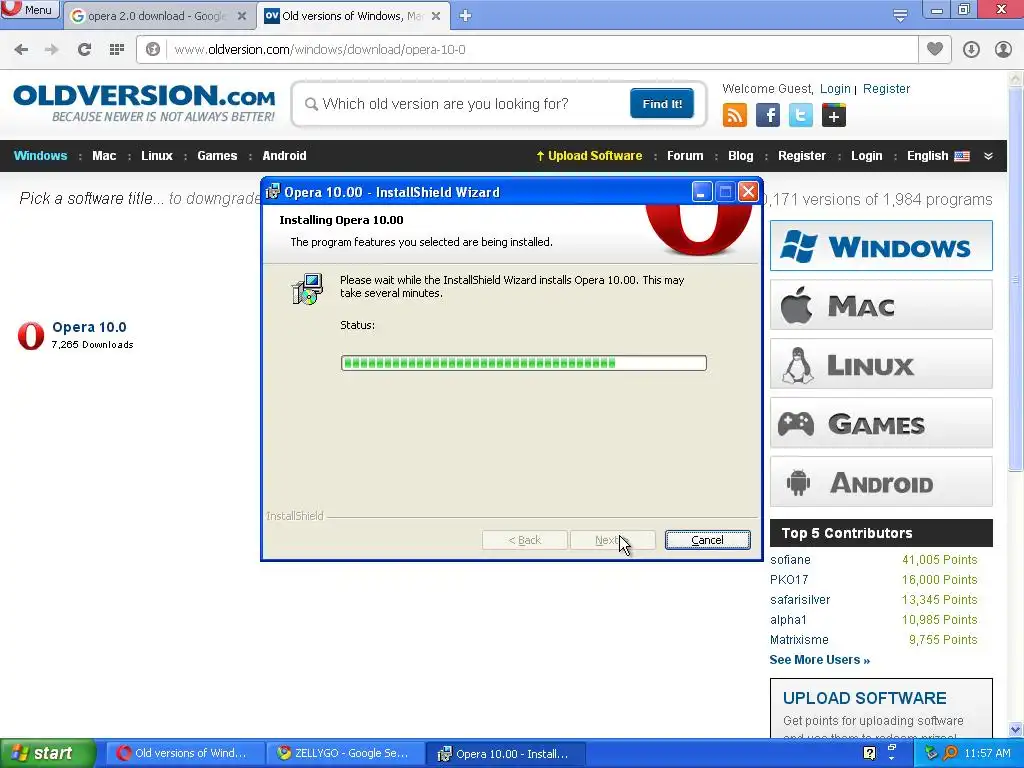This screenshot has width=1024, height=768.
Task: Click Login in the black navigation bar
Action: click(x=867, y=155)
